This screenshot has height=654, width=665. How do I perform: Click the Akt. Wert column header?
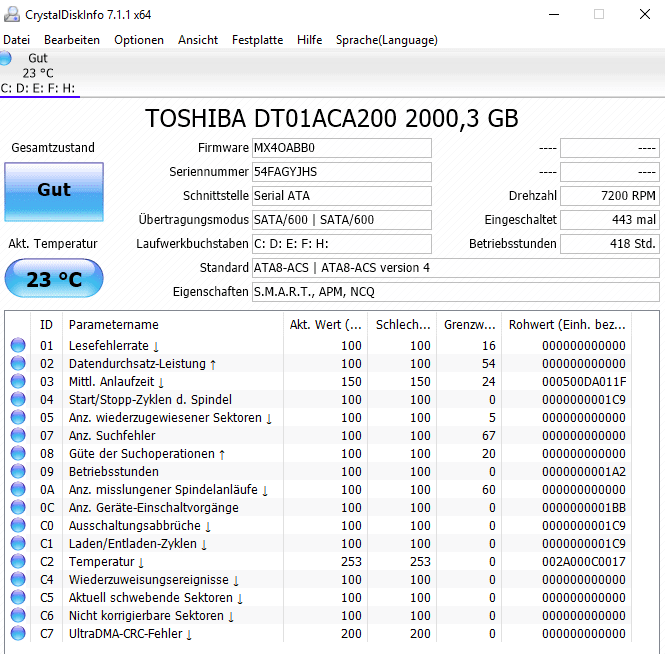pyautogui.click(x=325, y=324)
